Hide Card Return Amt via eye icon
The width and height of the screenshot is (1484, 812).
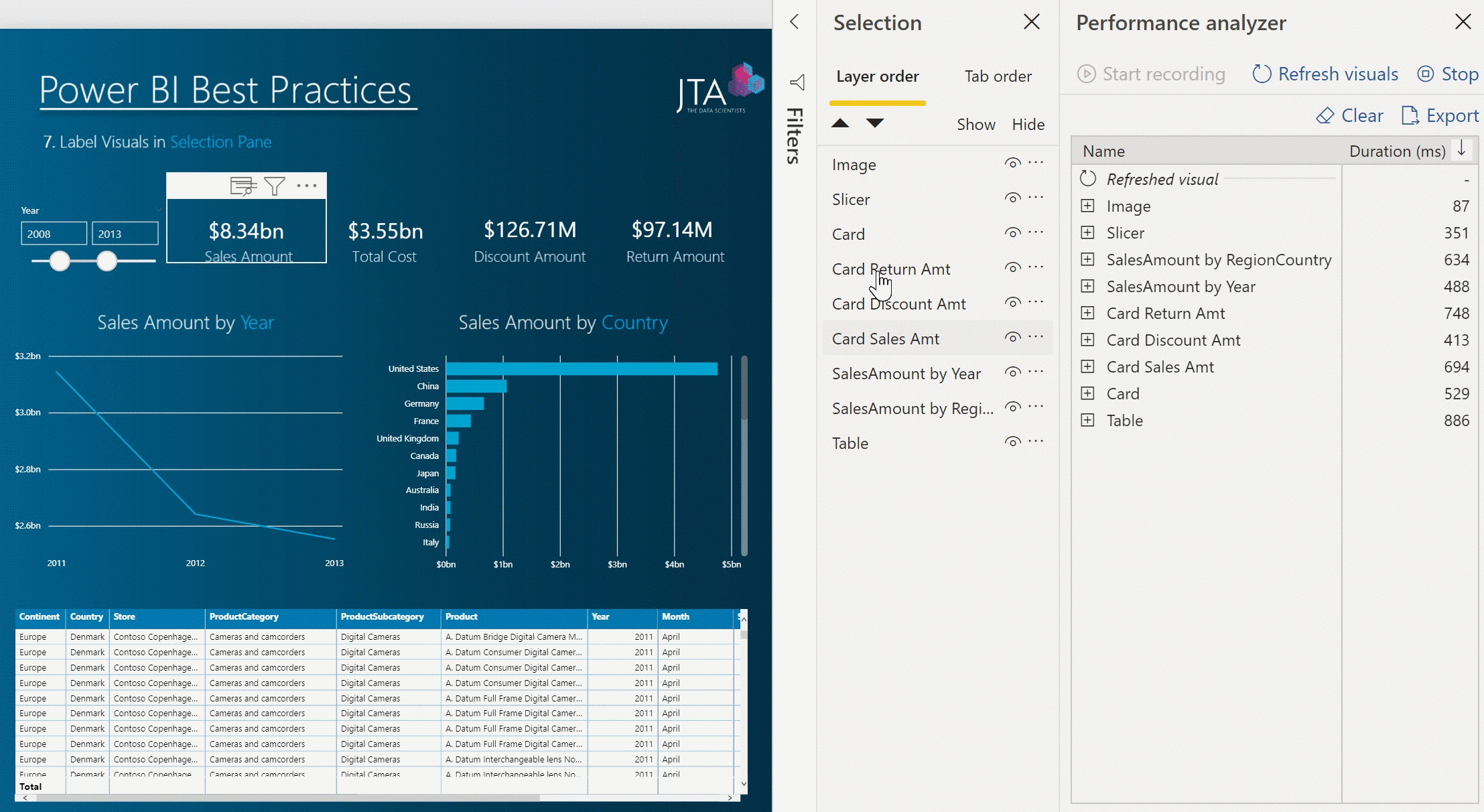pyautogui.click(x=1012, y=268)
